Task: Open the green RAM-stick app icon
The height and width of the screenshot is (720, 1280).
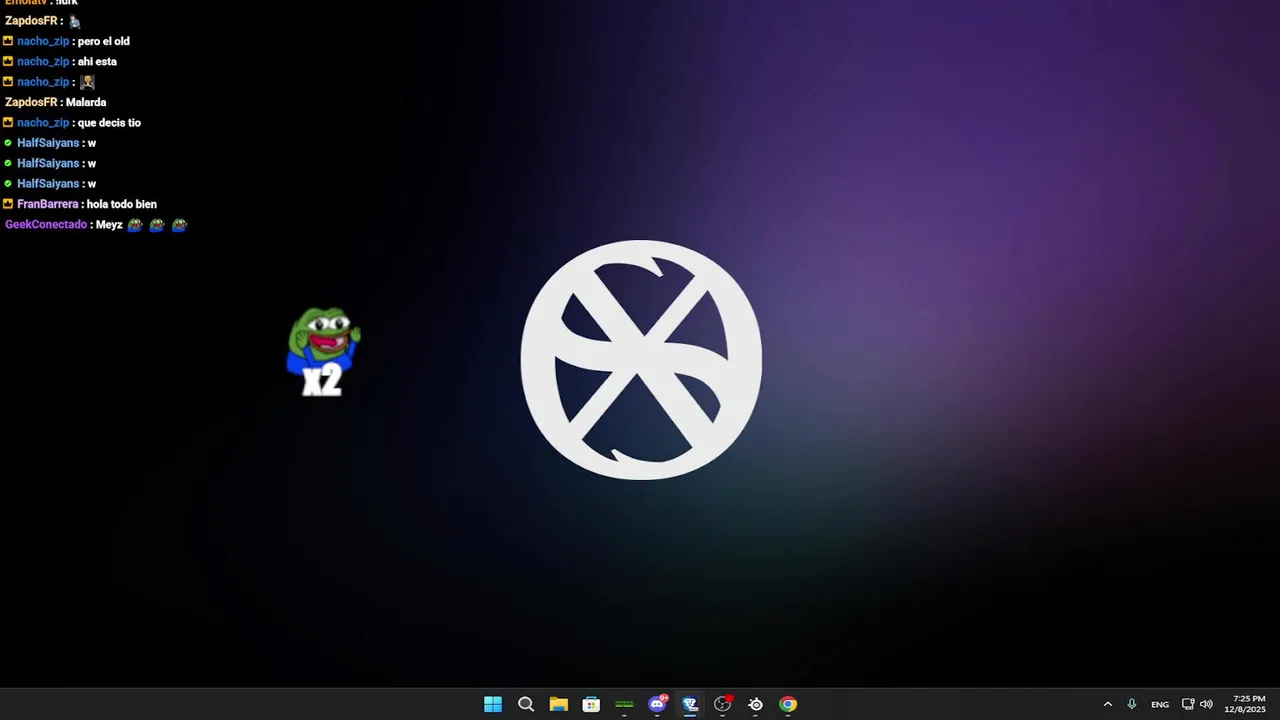Action: tap(624, 704)
